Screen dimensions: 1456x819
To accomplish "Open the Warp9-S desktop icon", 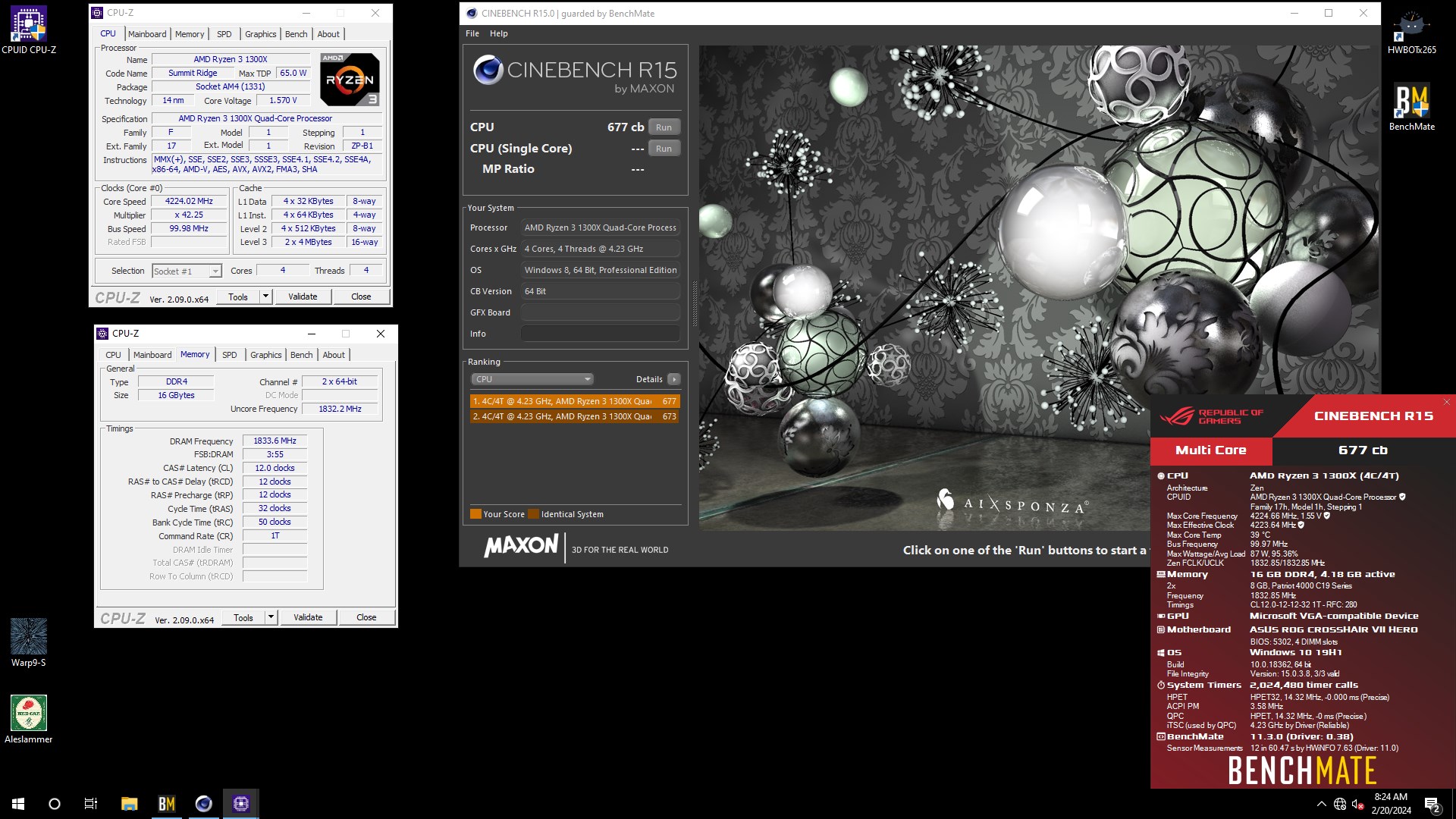I will click(x=28, y=643).
